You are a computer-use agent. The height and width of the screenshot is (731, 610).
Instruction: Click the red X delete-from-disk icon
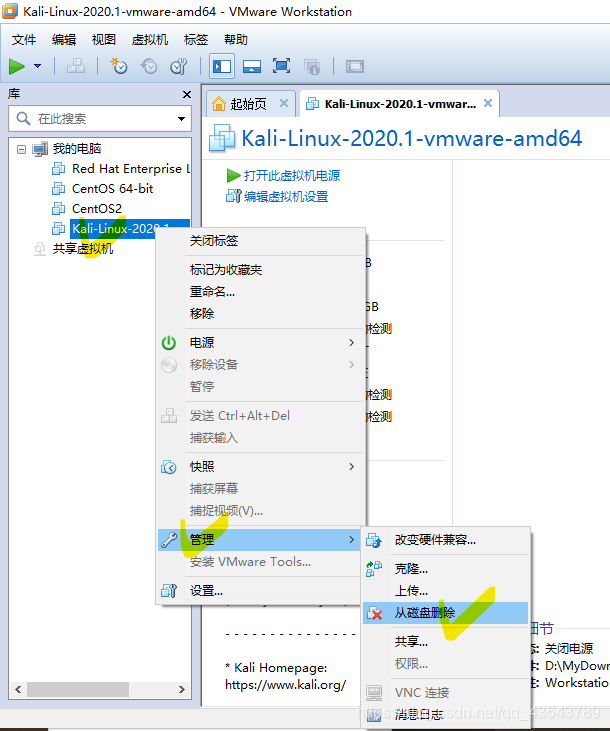pos(374,614)
